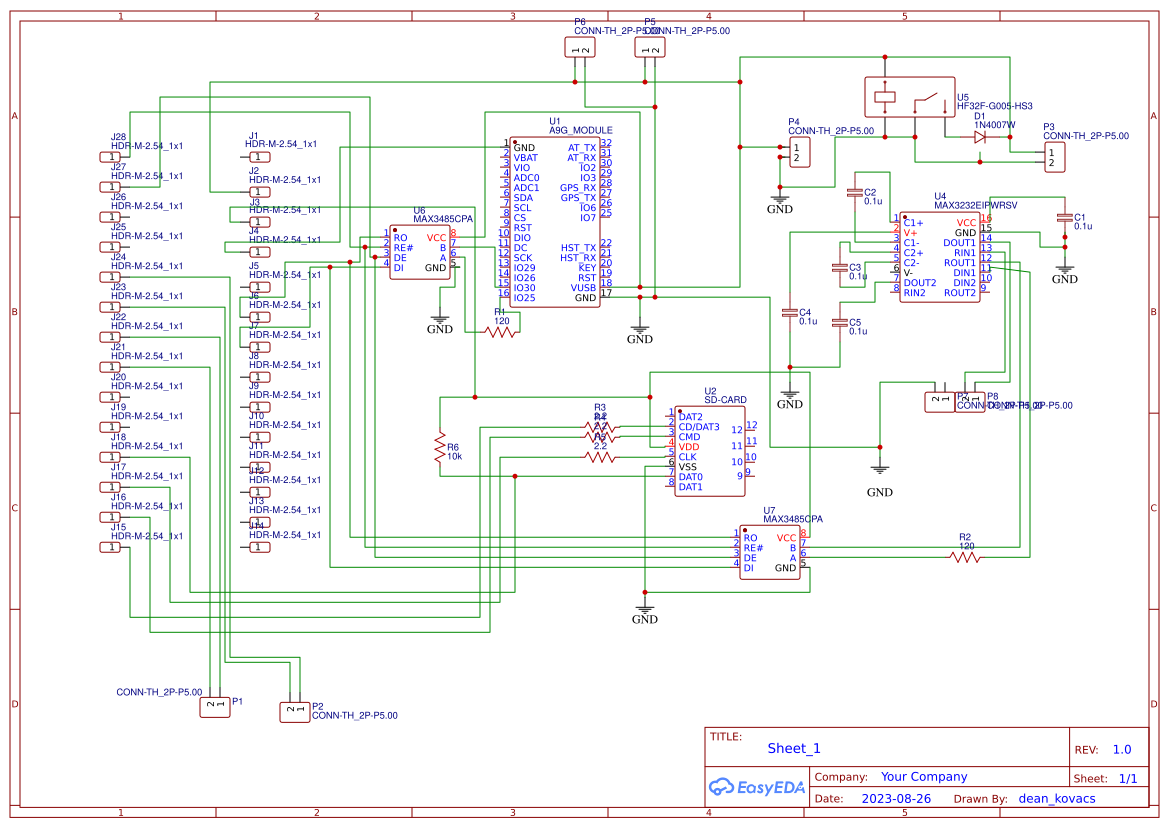Select resistor R2 labeled 120

click(x=967, y=557)
